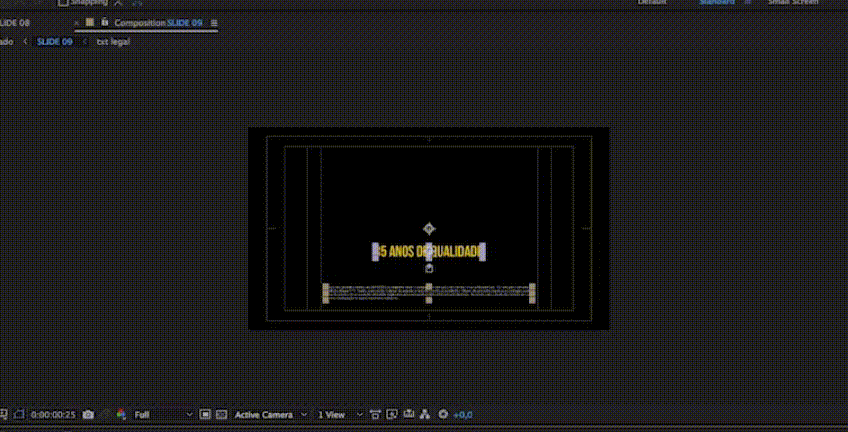Image resolution: width=848 pixels, height=432 pixels.
Task: Click the 0:00:00:25 current time display
Action: [x=52, y=414]
